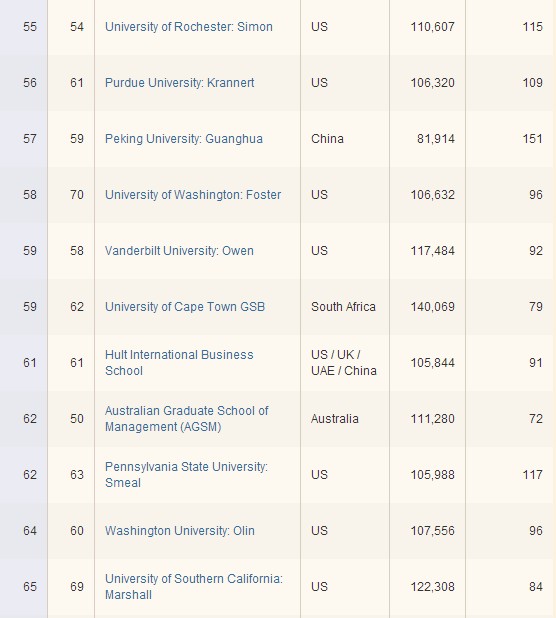Open Peking University: Guanghua link
The image size is (556, 618).
point(184,139)
